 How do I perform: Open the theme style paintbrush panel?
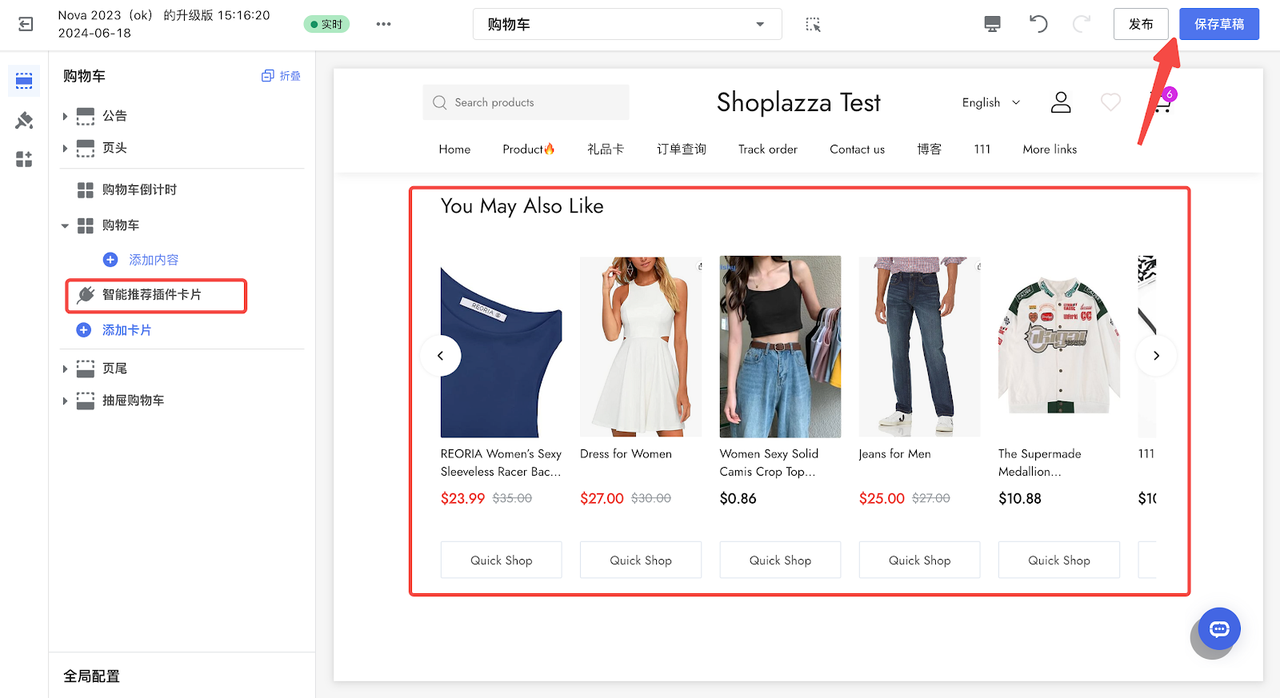pyautogui.click(x=24, y=120)
